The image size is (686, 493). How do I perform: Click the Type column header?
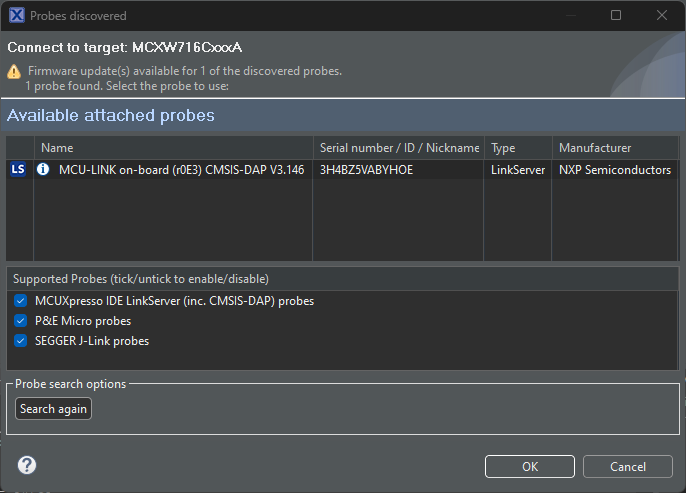(x=518, y=148)
